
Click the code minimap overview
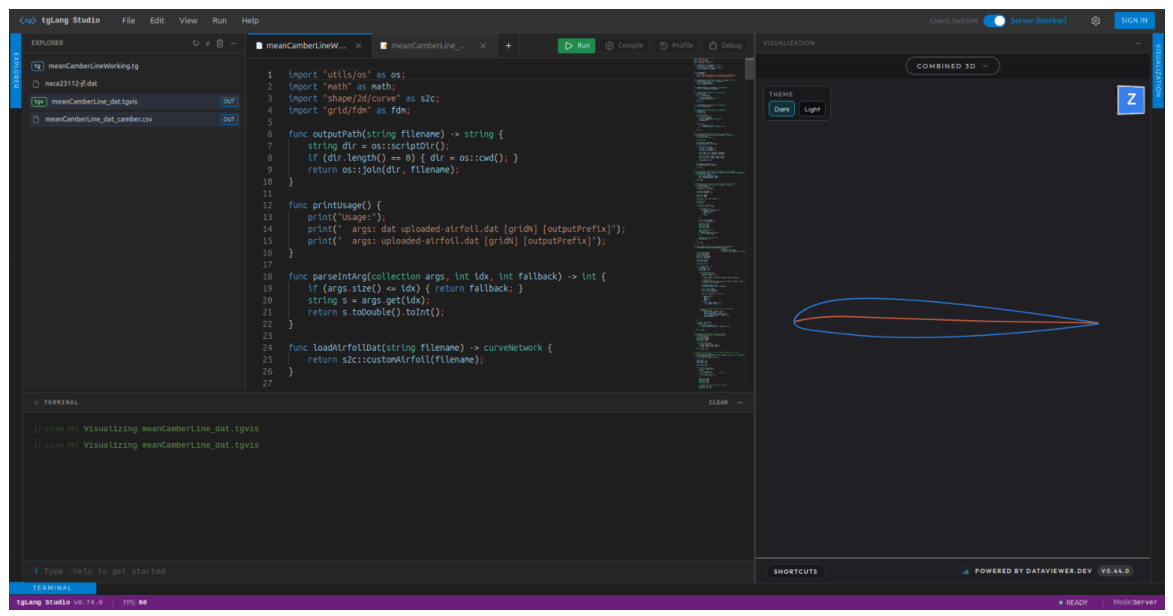(x=718, y=223)
